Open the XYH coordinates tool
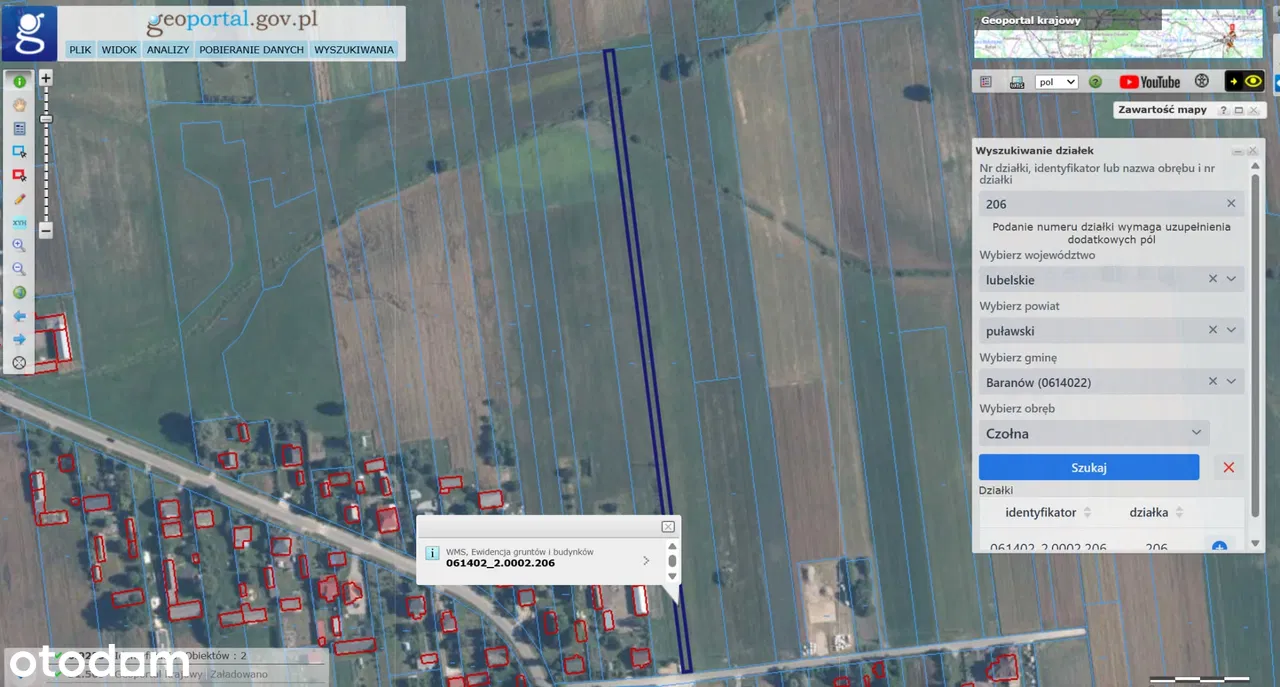This screenshot has width=1280, height=687. (19, 222)
